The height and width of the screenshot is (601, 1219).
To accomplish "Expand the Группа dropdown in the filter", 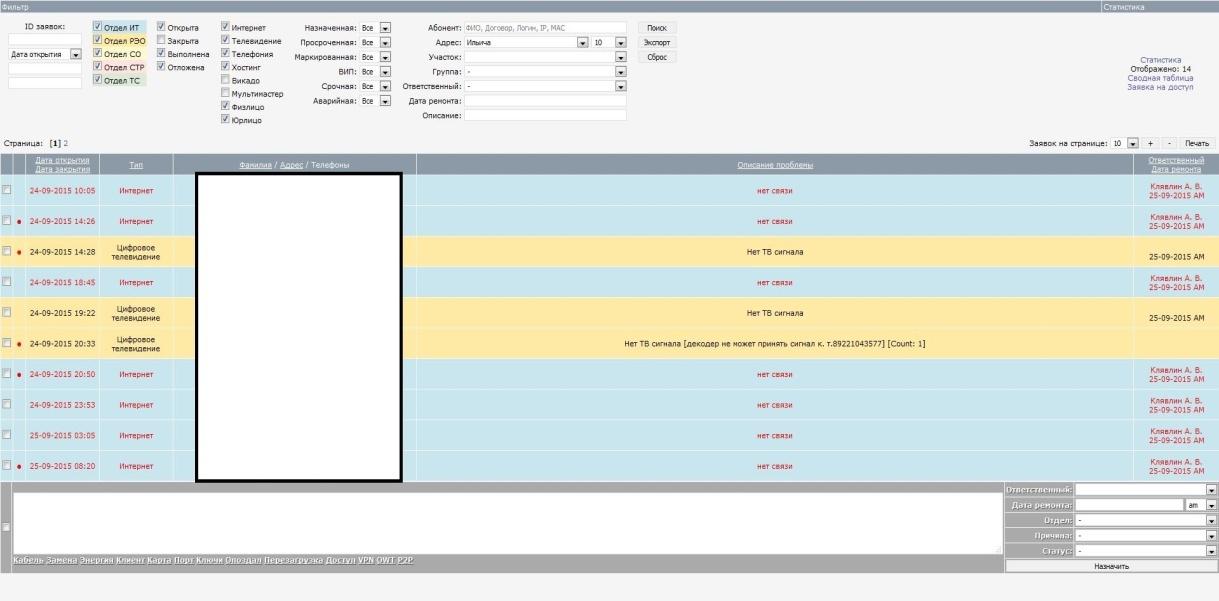I will pos(545,72).
